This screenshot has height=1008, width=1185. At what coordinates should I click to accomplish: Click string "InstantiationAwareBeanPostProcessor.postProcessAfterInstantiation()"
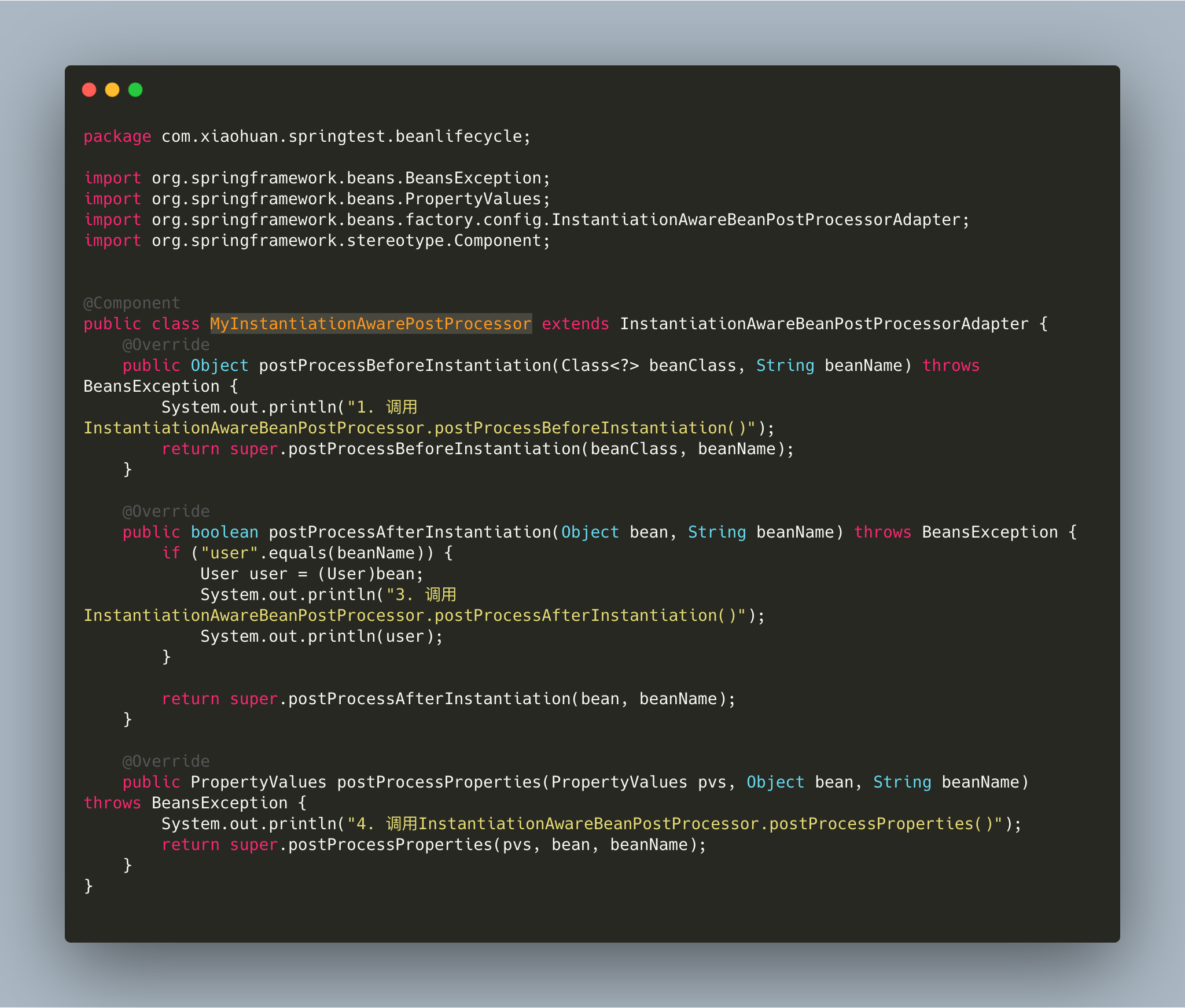point(415,616)
